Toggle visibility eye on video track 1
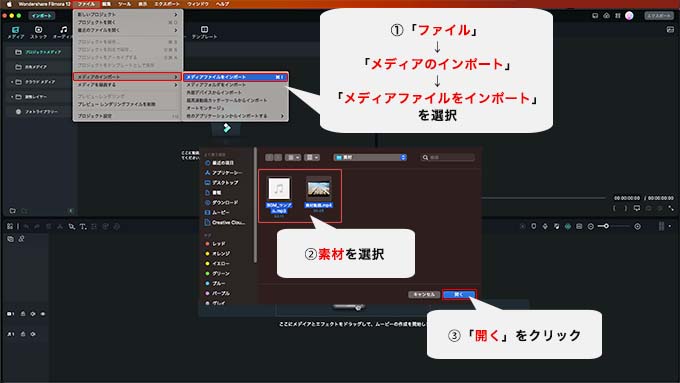 43,314
